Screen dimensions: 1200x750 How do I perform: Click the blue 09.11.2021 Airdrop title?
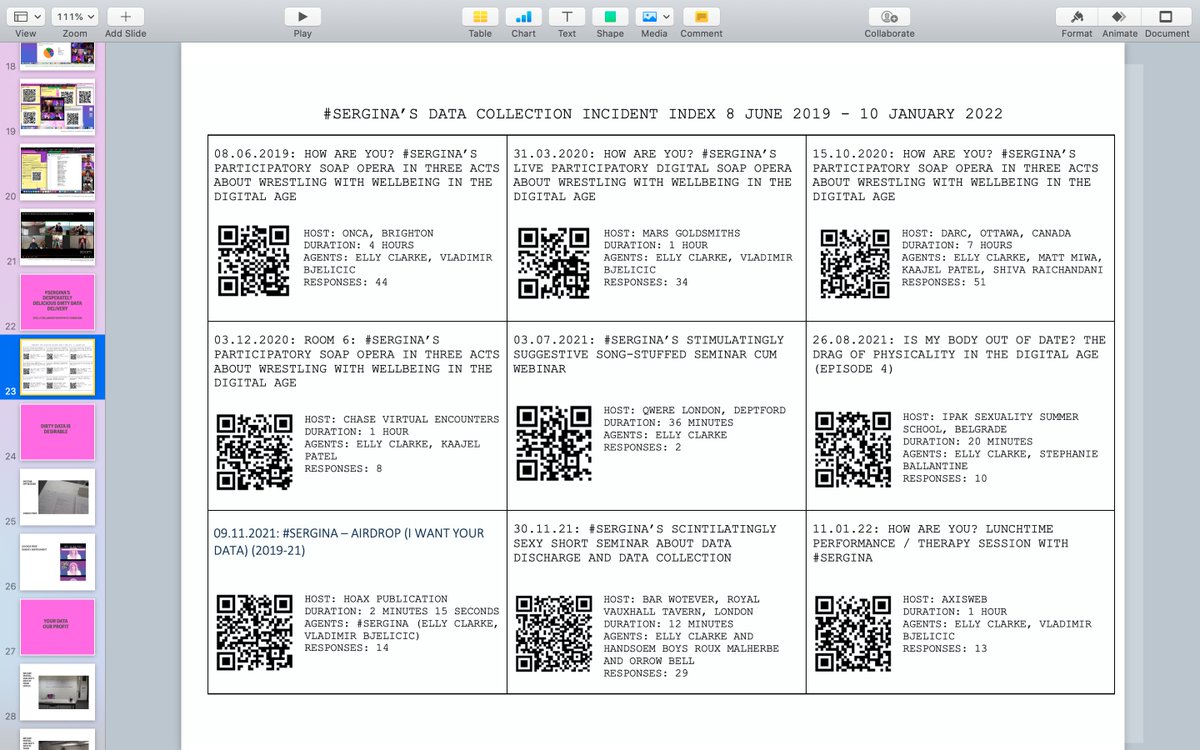pos(349,542)
